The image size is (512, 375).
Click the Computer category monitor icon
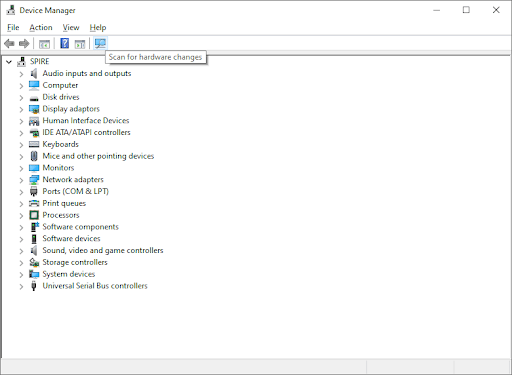click(34, 85)
